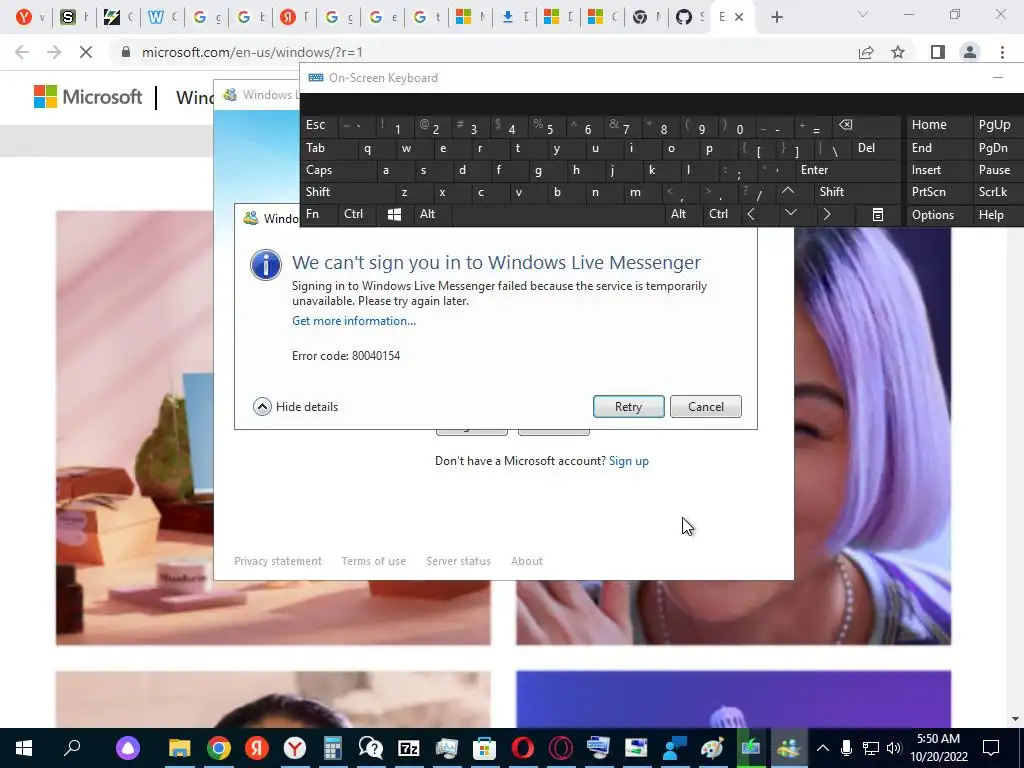Image resolution: width=1024 pixels, height=768 pixels.
Task: Stop page loading in Chrome toolbar
Action: (86, 52)
